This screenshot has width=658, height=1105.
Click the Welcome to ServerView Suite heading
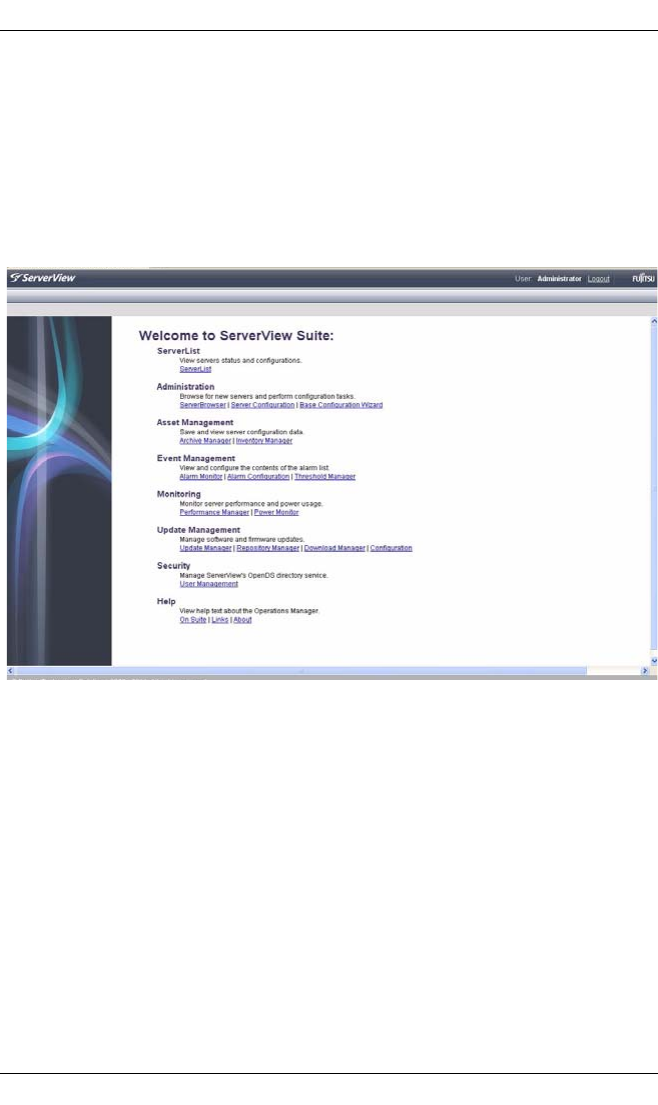pos(236,336)
